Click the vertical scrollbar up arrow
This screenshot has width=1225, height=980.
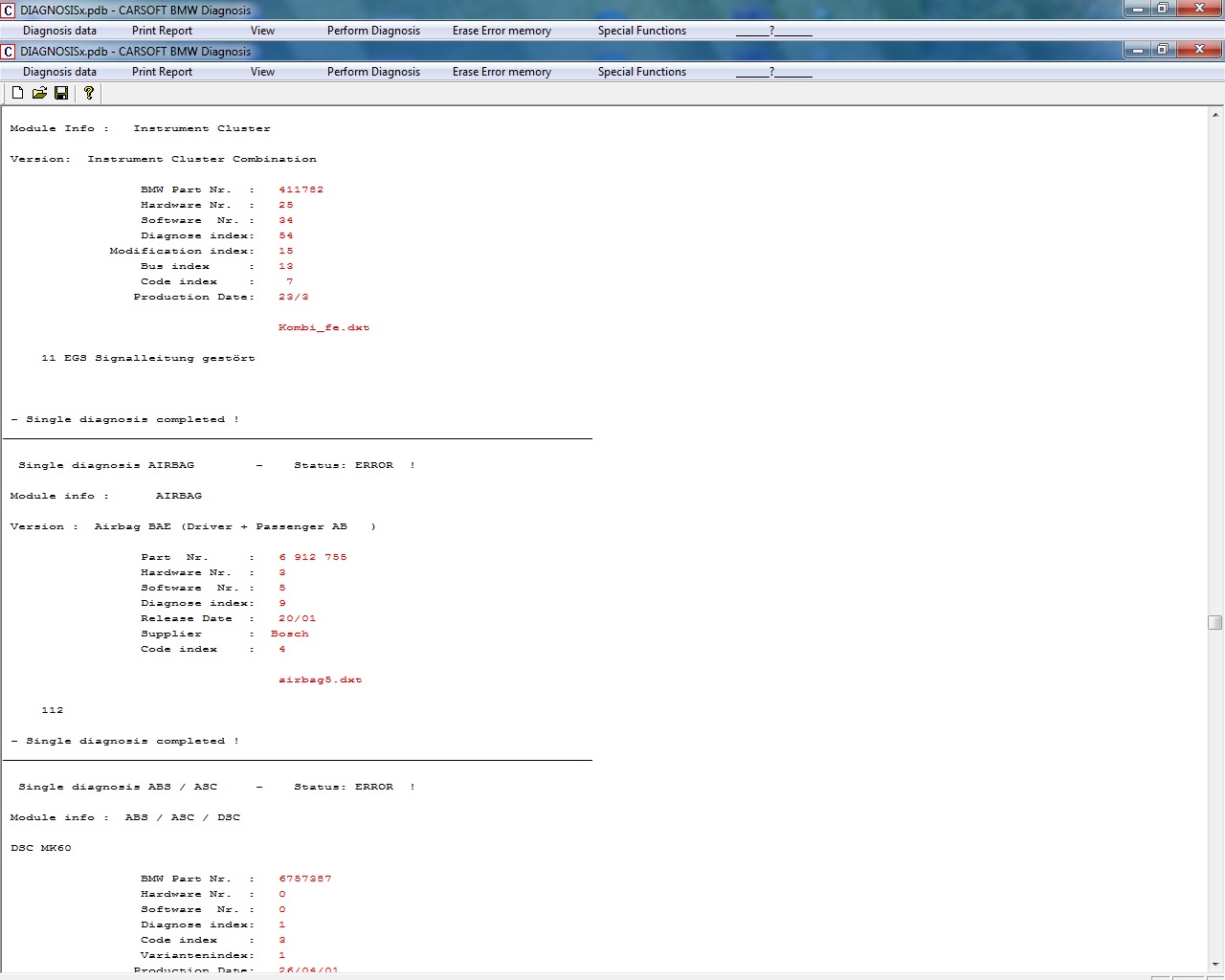pos(1215,115)
